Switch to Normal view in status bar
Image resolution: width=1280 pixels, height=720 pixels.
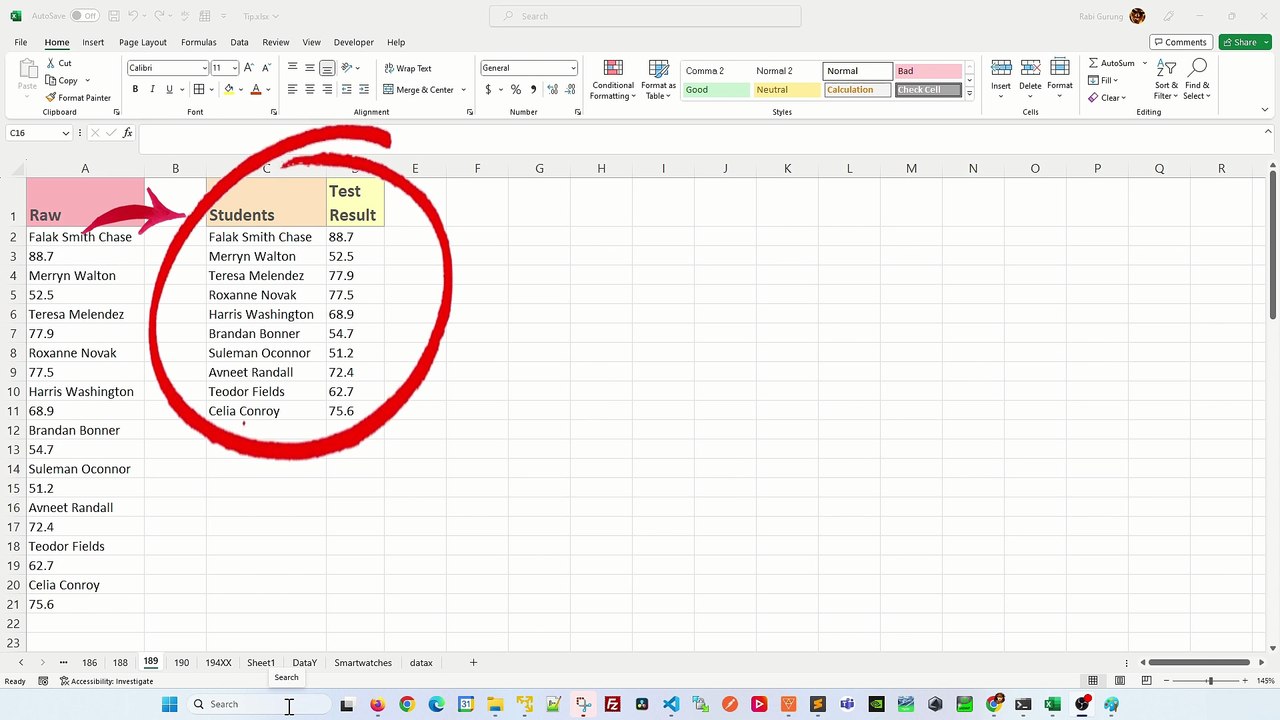pyautogui.click(x=1093, y=681)
